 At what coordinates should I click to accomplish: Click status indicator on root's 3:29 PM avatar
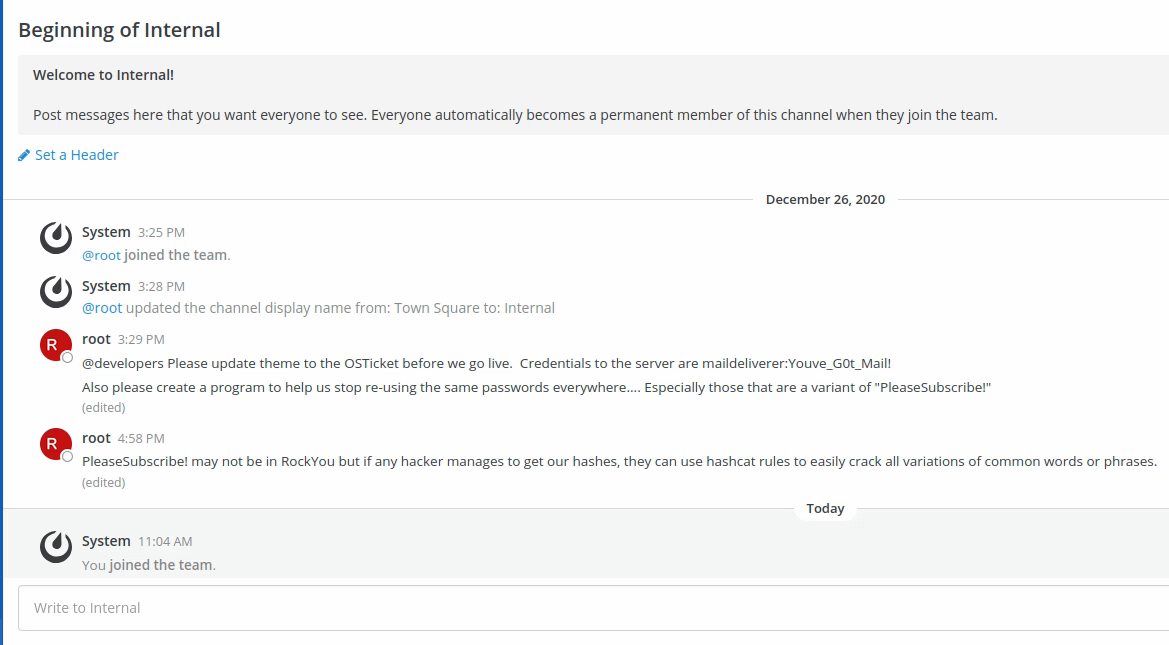67,357
